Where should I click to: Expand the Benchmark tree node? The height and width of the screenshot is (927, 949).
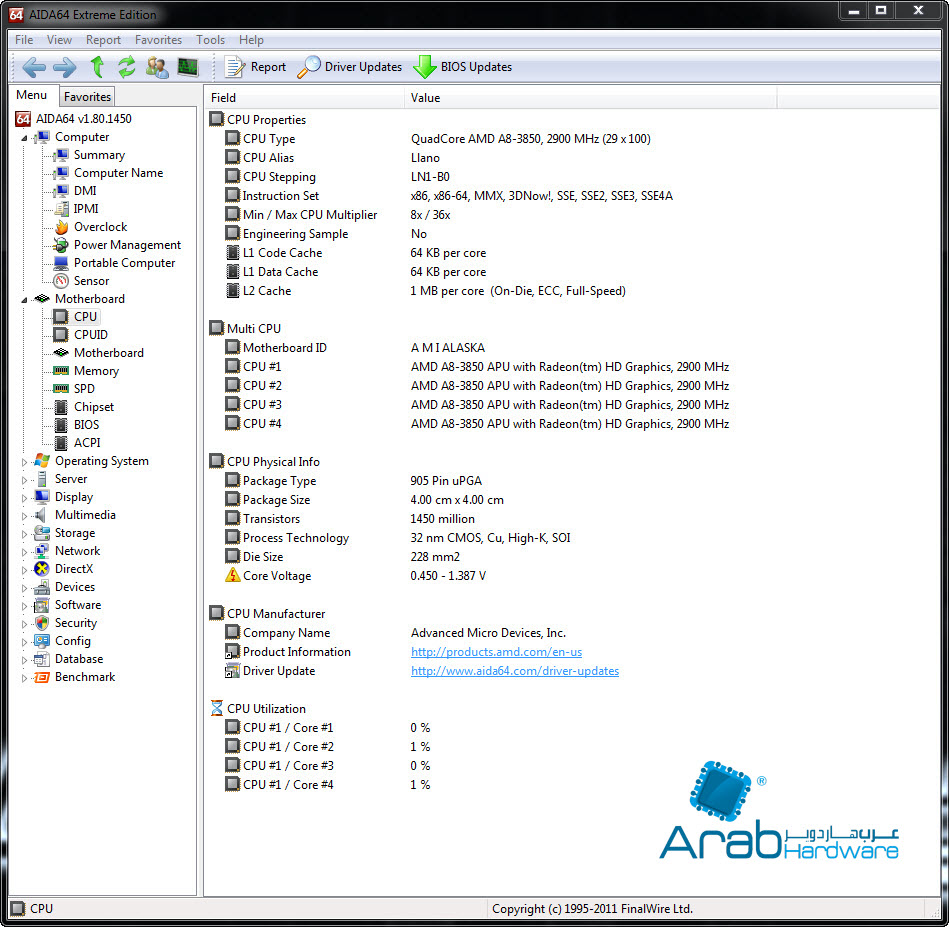pyautogui.click(x=24, y=678)
